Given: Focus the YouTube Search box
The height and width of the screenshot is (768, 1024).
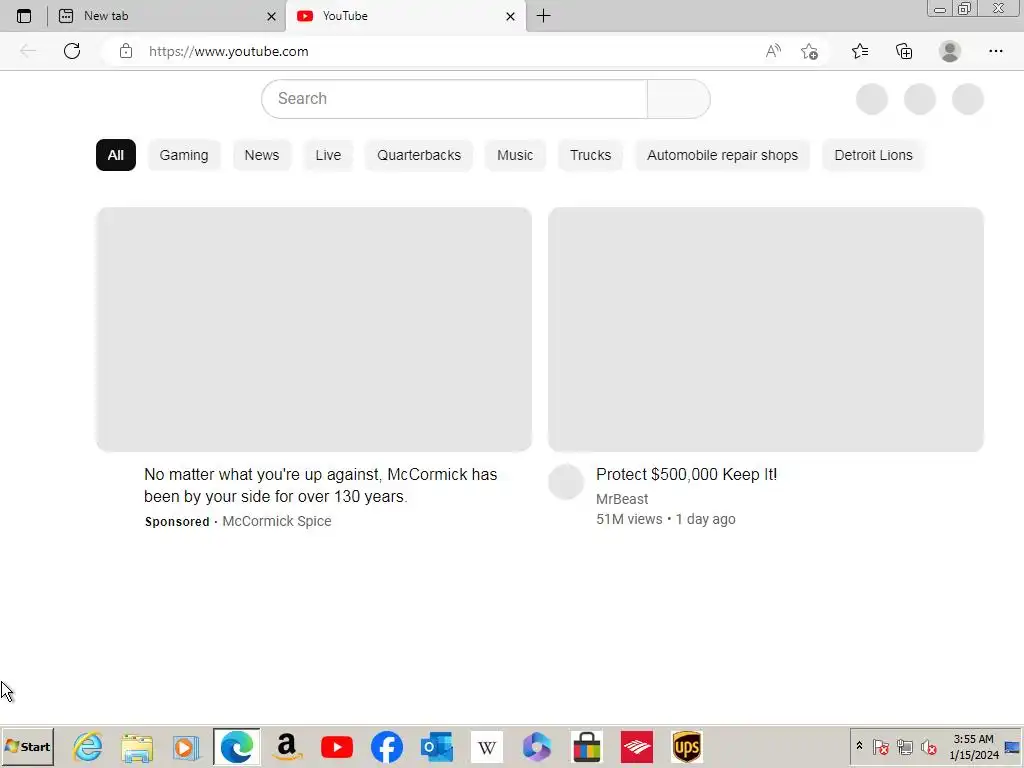Looking at the screenshot, I should [x=455, y=99].
